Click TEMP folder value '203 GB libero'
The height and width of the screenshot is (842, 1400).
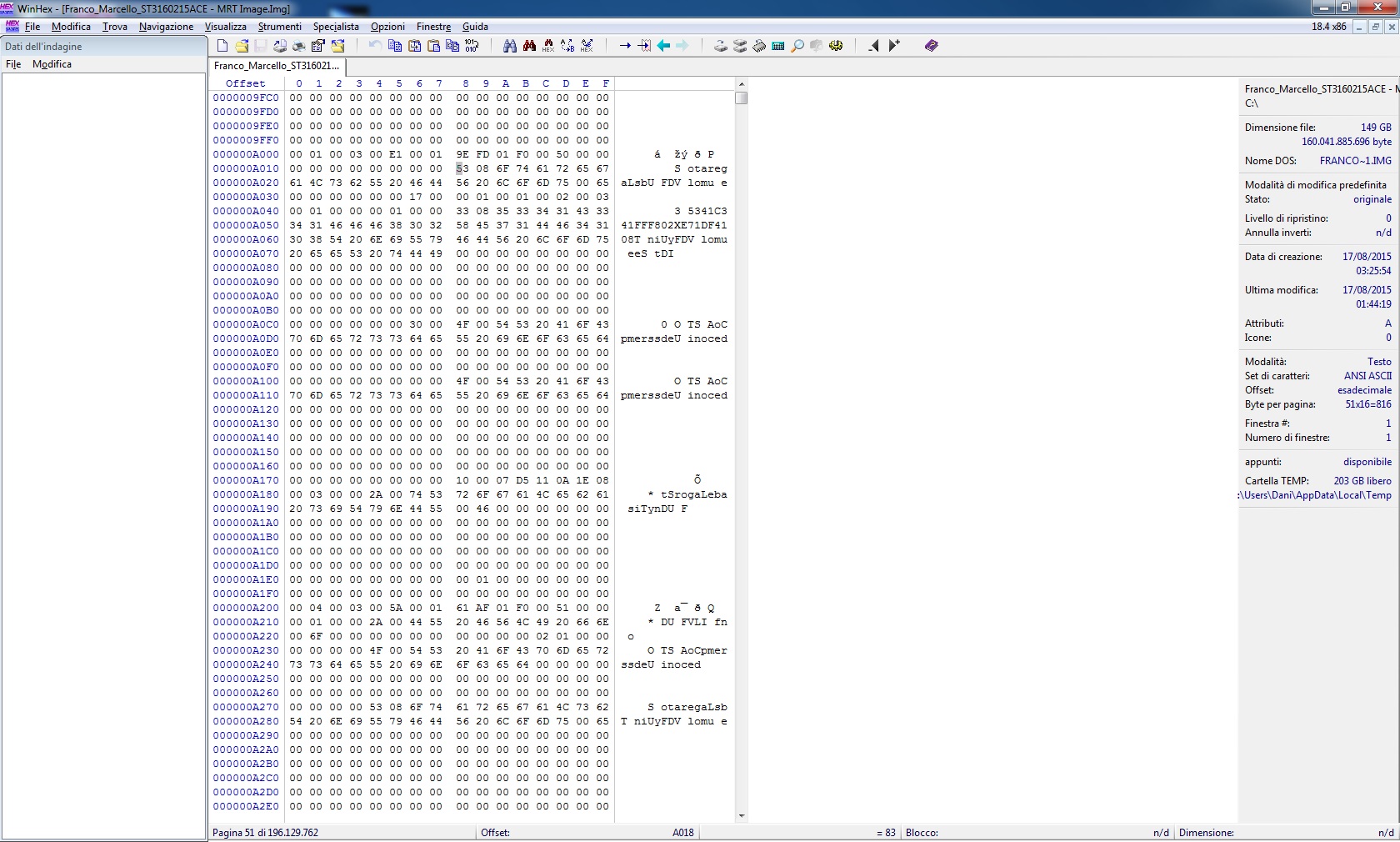click(x=1362, y=481)
